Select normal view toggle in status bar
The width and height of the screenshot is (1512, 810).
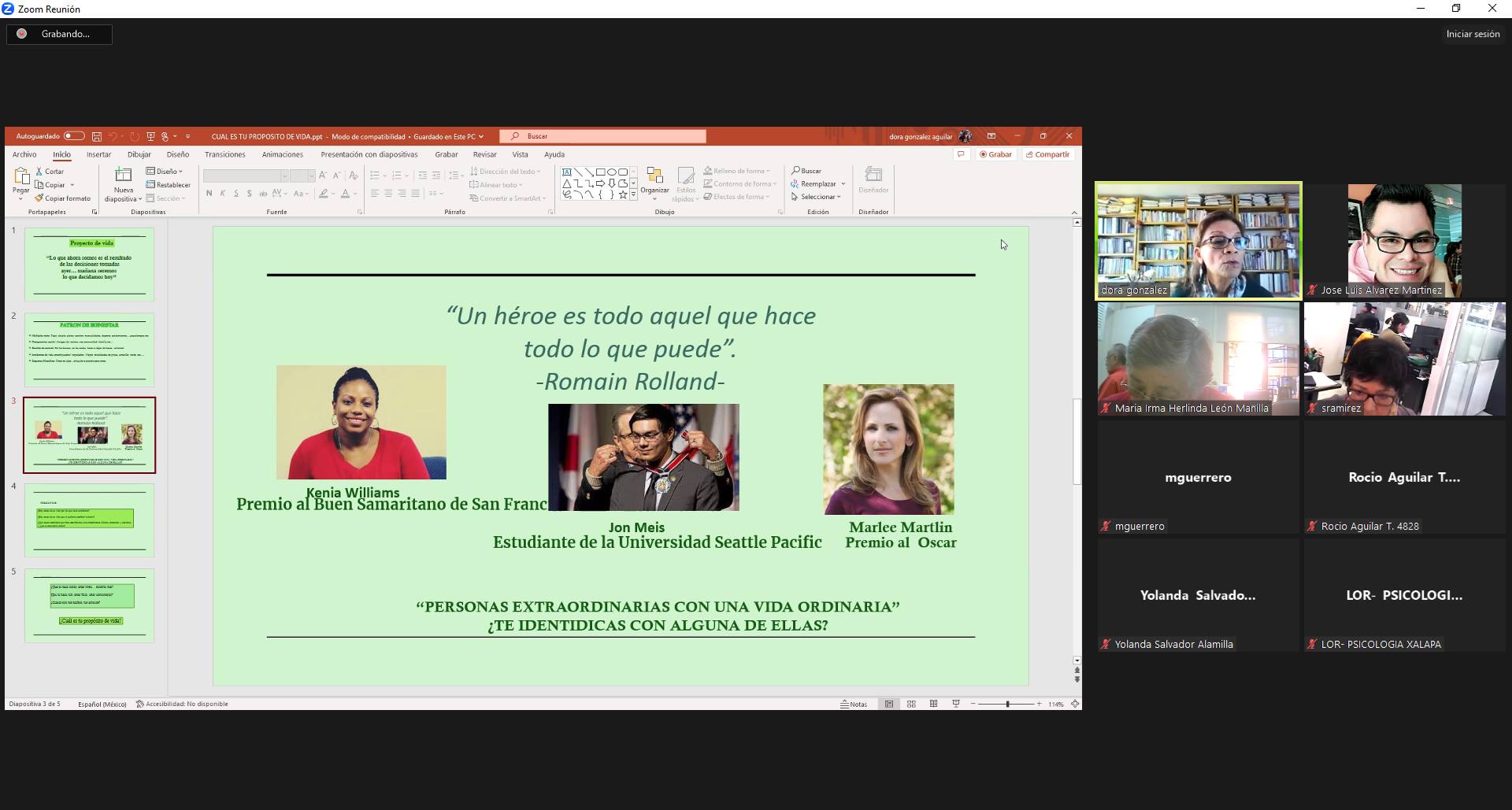click(x=889, y=704)
